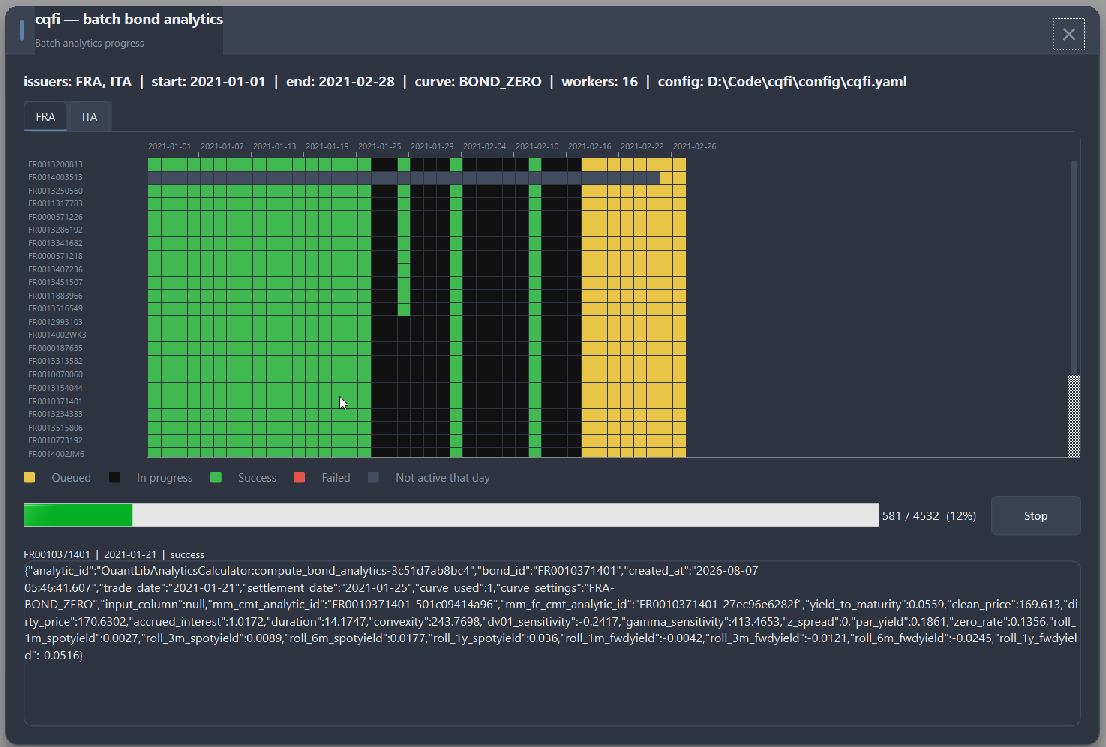The width and height of the screenshot is (1106, 747).
Task: Click the '581 / 4532 (12%)' progress counter
Action: coord(929,516)
